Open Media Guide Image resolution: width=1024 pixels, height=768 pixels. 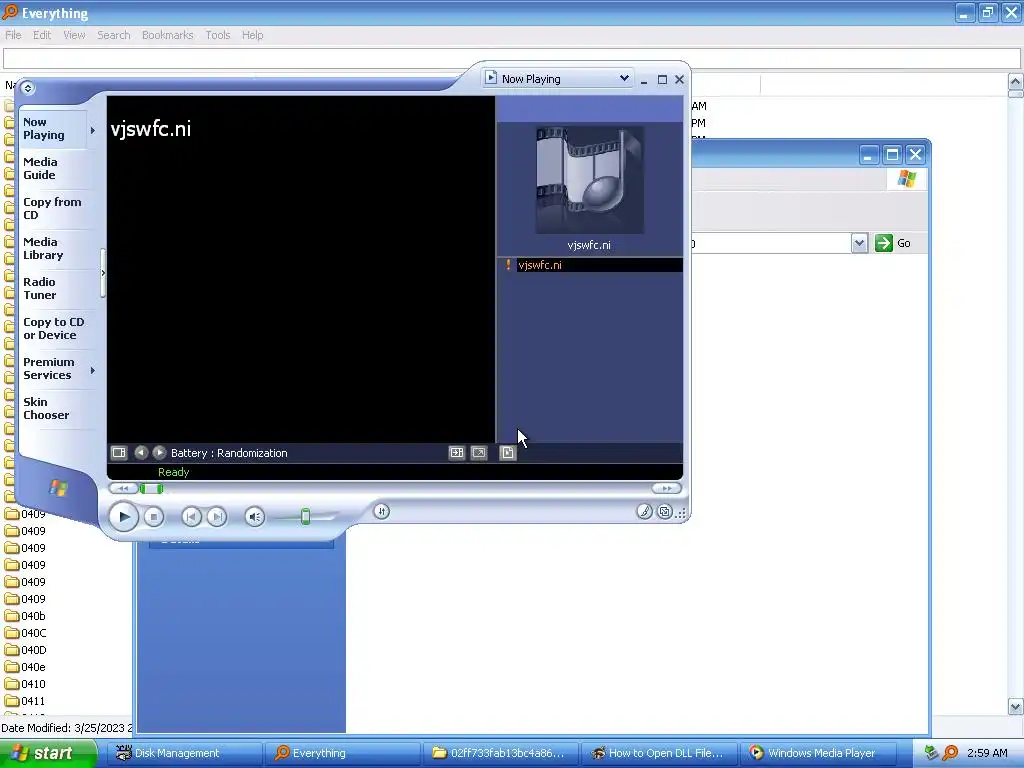click(40, 168)
